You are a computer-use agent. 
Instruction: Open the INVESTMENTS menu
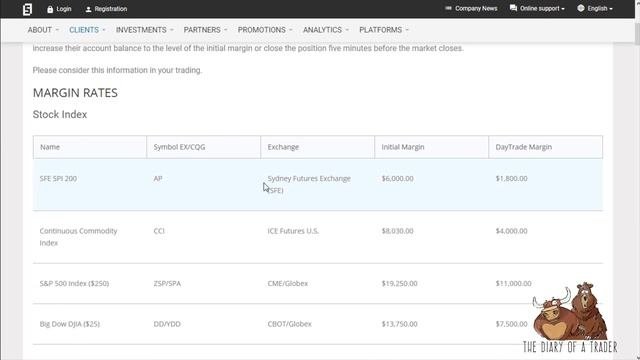[144, 30]
